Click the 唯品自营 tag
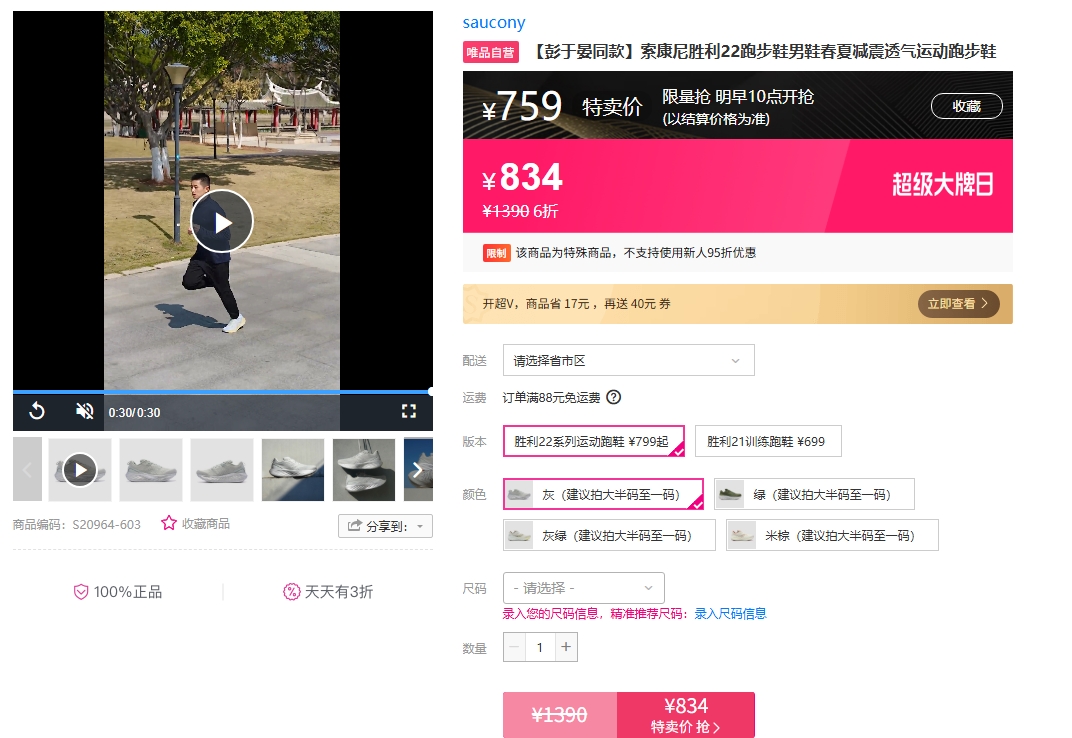Viewport: 1072px width, 738px height. (x=490, y=52)
